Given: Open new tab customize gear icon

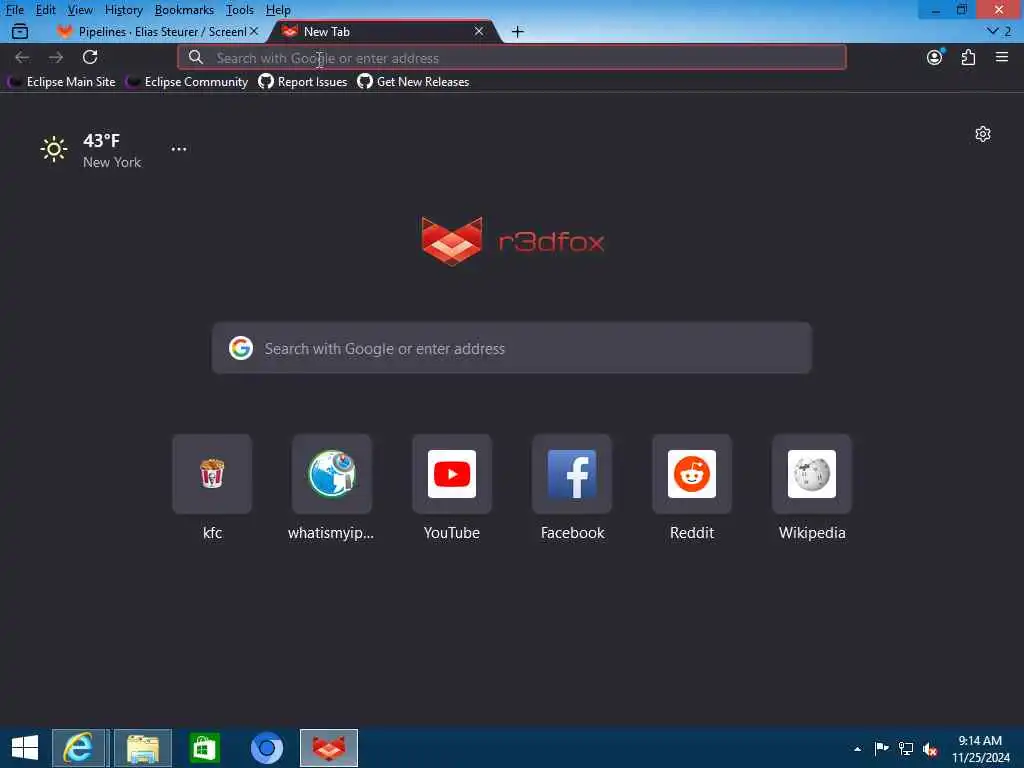Looking at the screenshot, I should click(983, 134).
